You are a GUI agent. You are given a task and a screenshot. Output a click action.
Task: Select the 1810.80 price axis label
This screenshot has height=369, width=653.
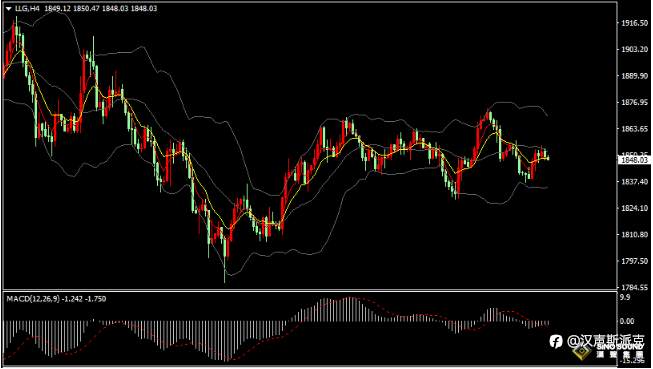(x=634, y=234)
